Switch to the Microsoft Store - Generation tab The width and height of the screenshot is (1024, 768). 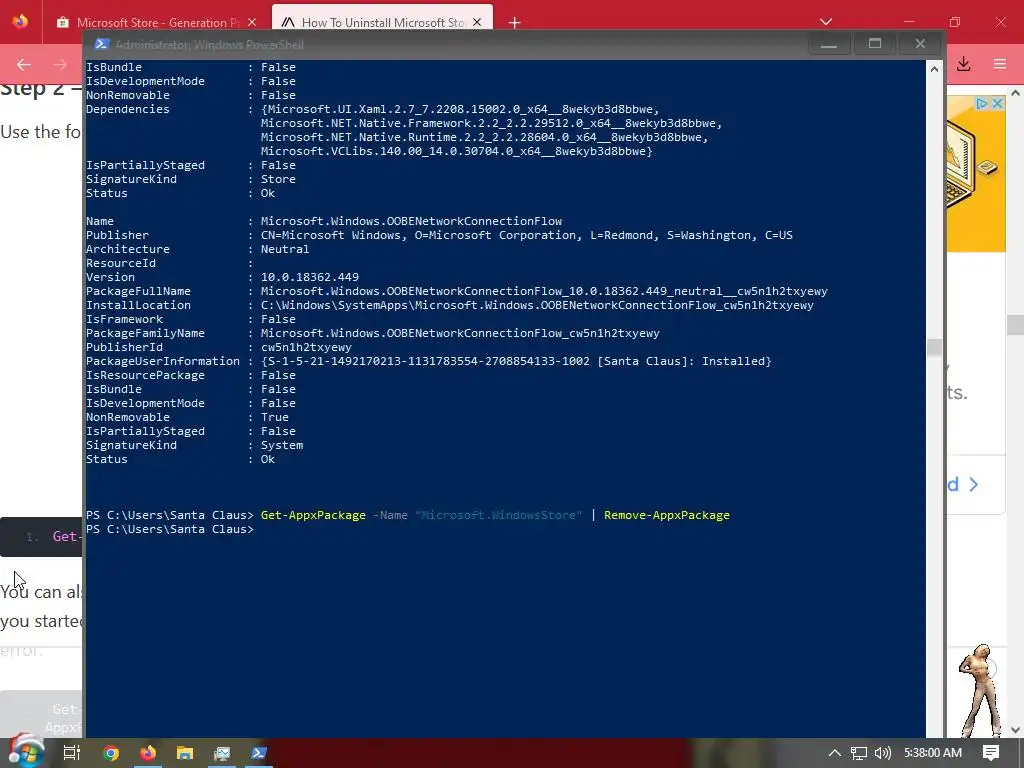[x=157, y=22]
